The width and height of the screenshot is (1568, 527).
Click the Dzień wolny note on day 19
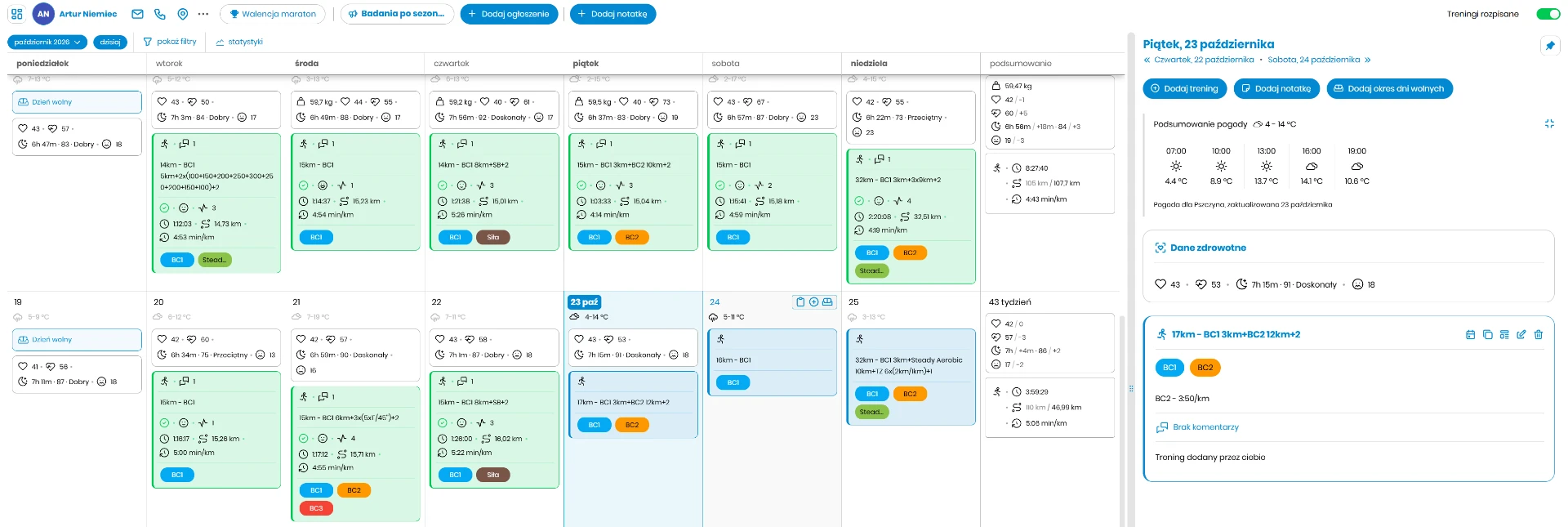coord(77,340)
